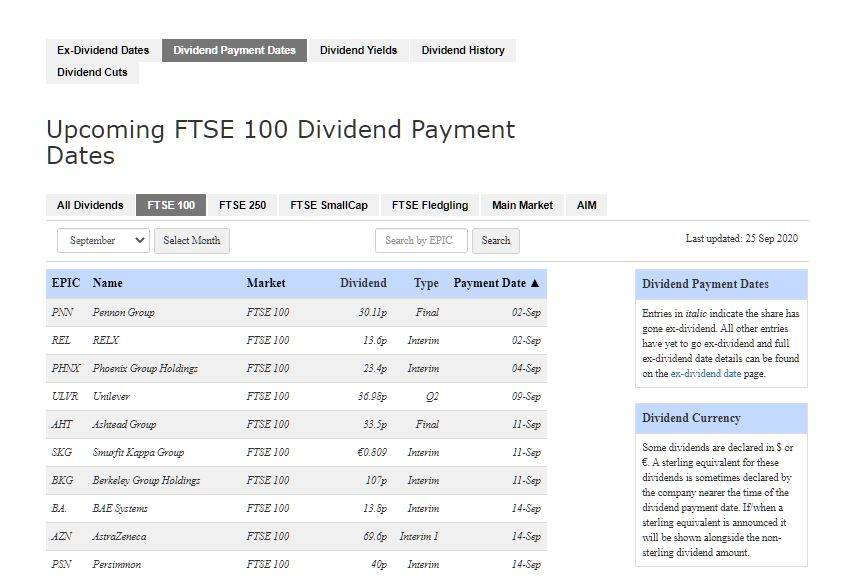Select the Unilever company name

(111, 396)
